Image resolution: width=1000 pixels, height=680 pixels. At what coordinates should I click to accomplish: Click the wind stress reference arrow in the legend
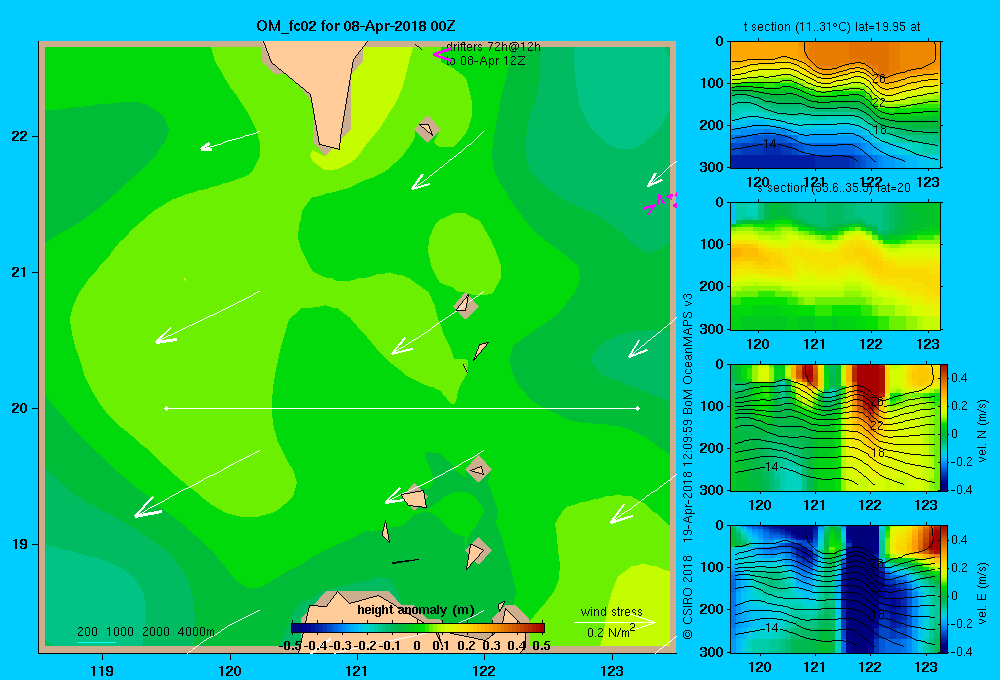click(x=615, y=621)
